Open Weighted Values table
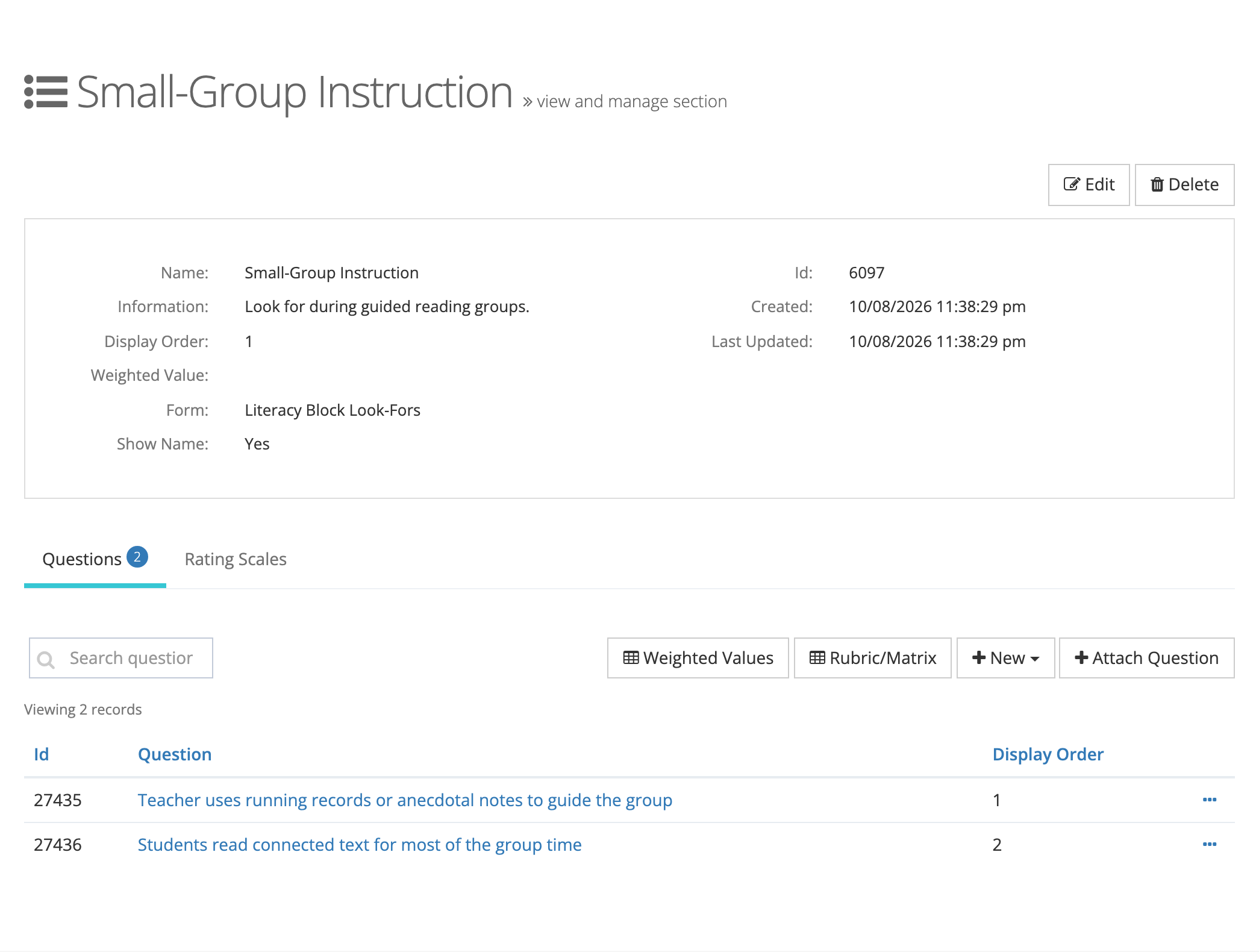Viewport: 1259px width, 952px height. tap(698, 658)
